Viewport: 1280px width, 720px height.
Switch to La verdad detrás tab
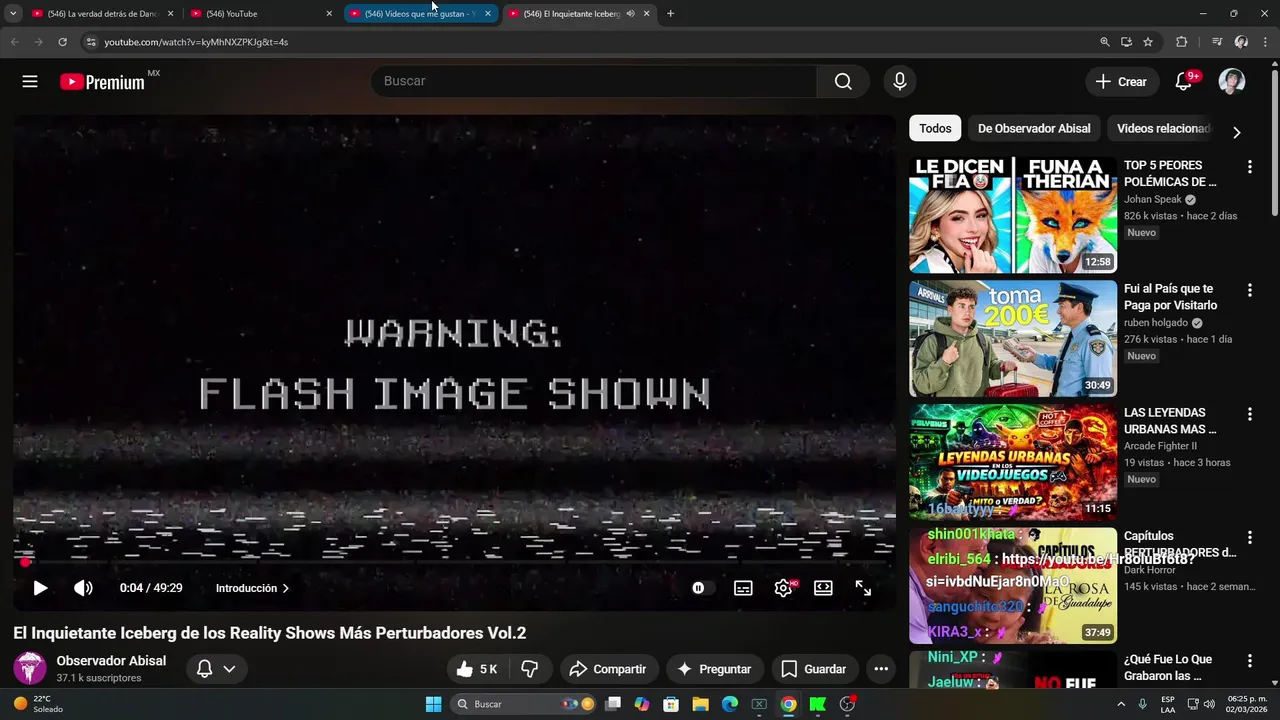tap(103, 14)
